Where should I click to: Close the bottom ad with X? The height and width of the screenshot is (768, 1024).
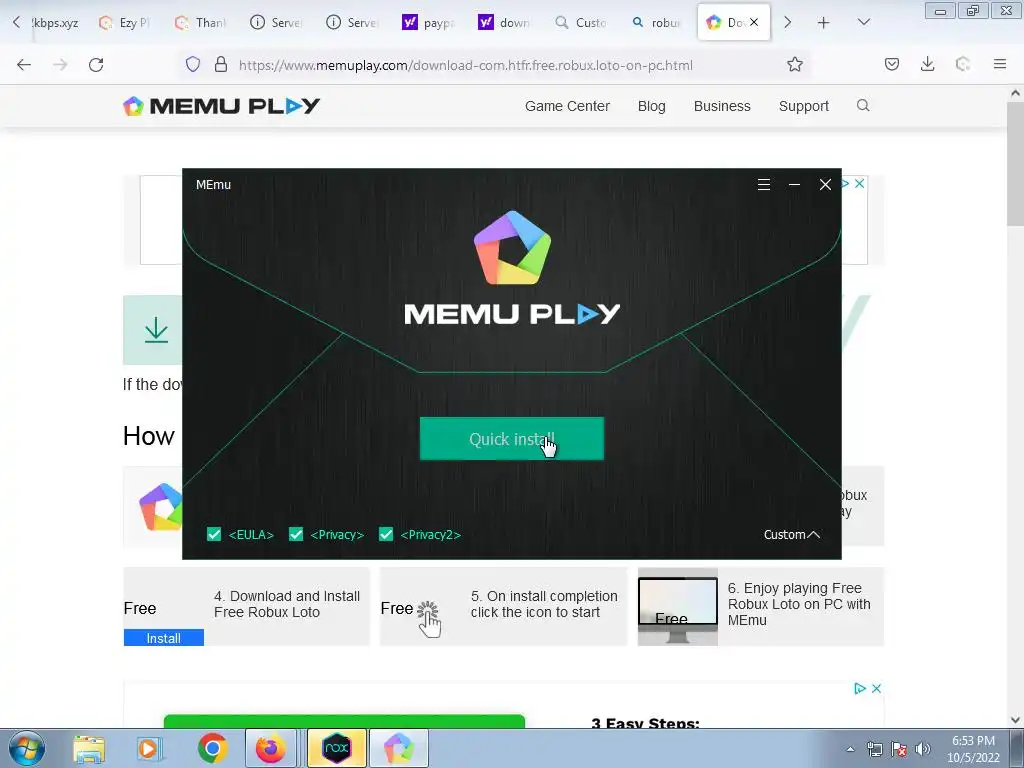(x=876, y=688)
